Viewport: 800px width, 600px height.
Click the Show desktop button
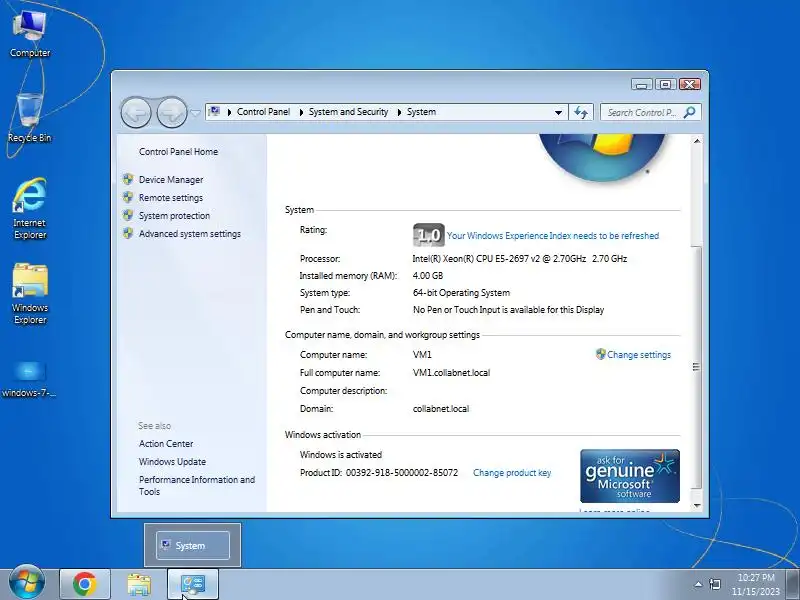793,584
